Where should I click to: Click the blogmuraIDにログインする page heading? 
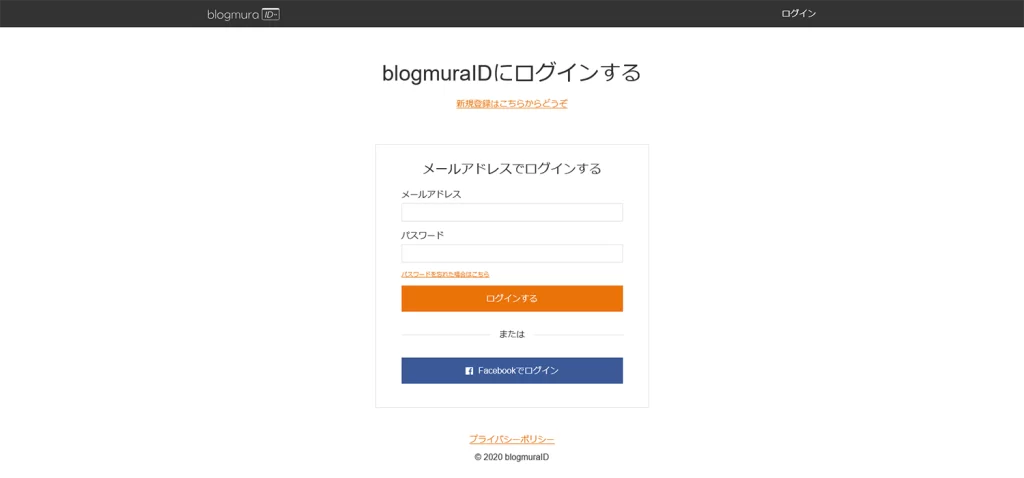click(512, 72)
